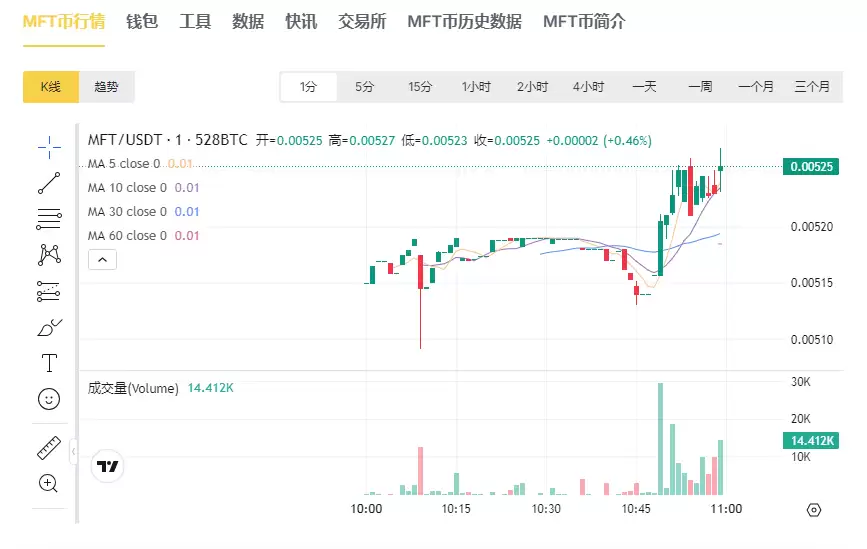This screenshot has width=867, height=549.
Task: Select the Text annotation tool
Action: pos(48,362)
